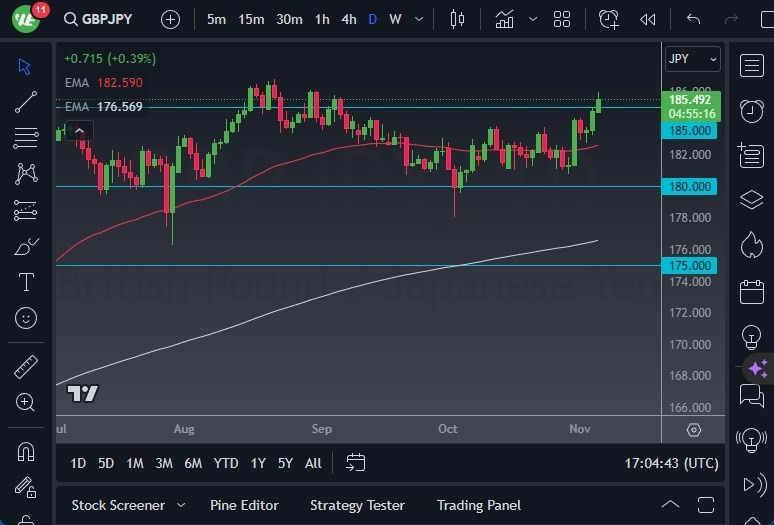The image size is (774, 525).
Task: Open the 17:04:43 (UTC) timezone menu
Action: tap(671, 463)
